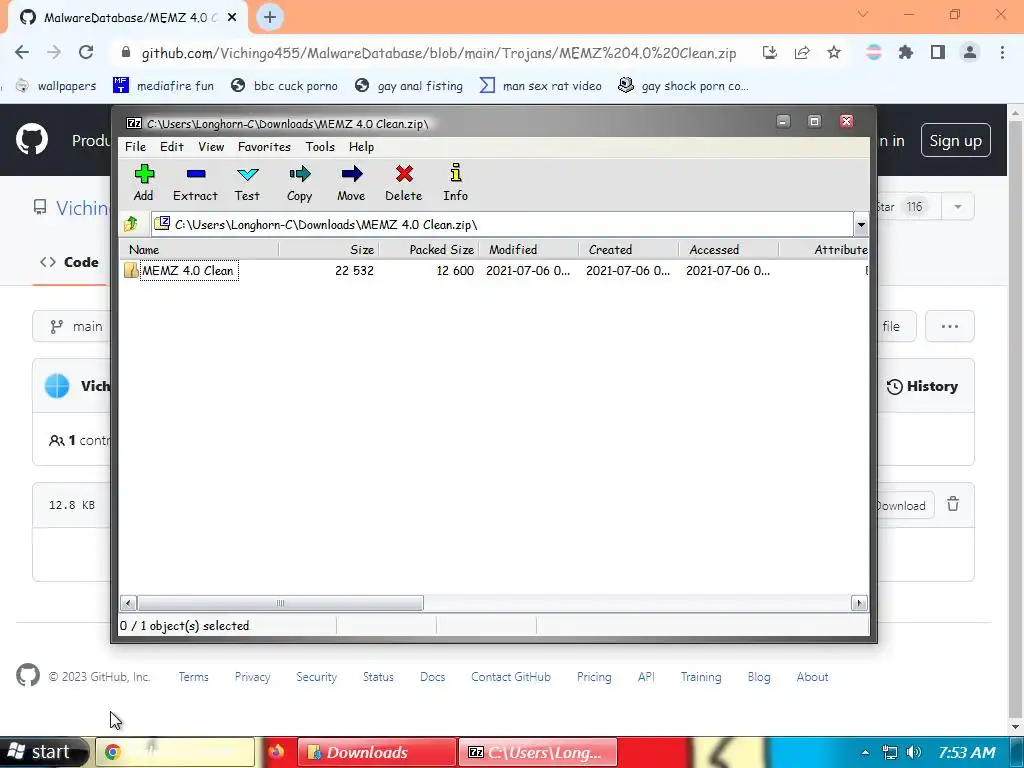Image resolution: width=1024 pixels, height=768 pixels.
Task: Click the footer GitHub logo icon
Action: pos(27,675)
